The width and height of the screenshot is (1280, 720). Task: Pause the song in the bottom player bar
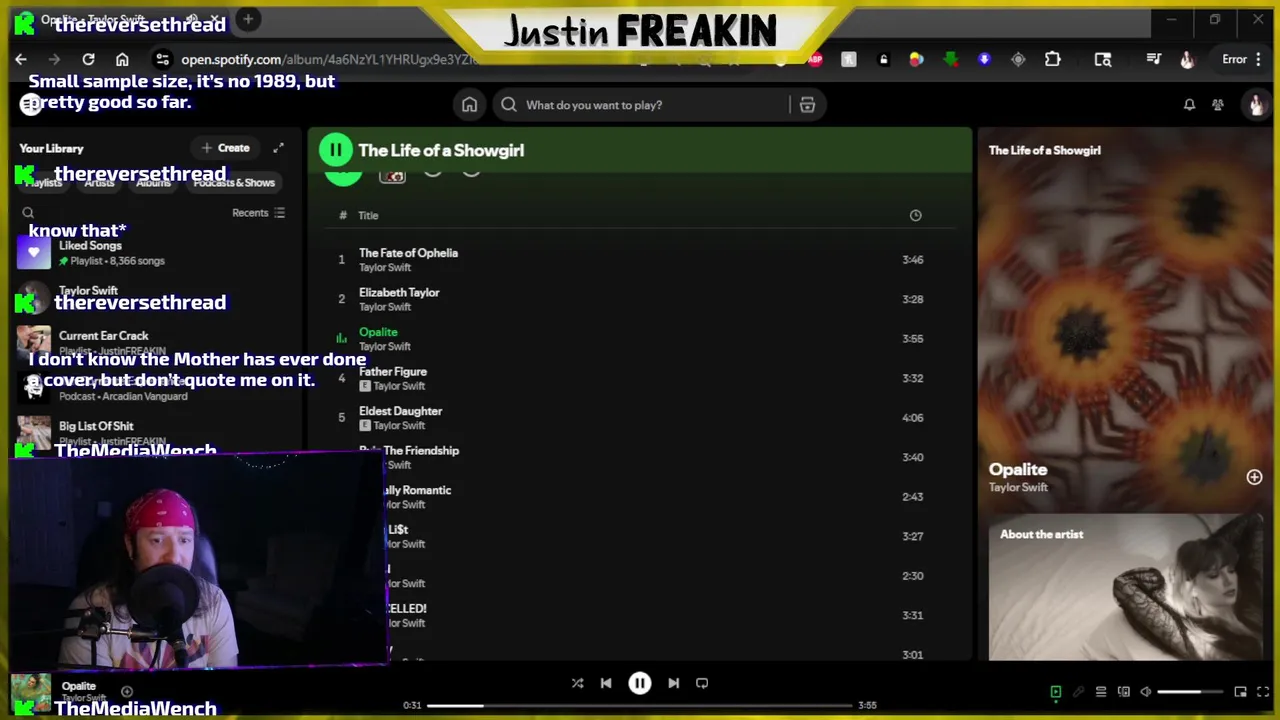640,683
